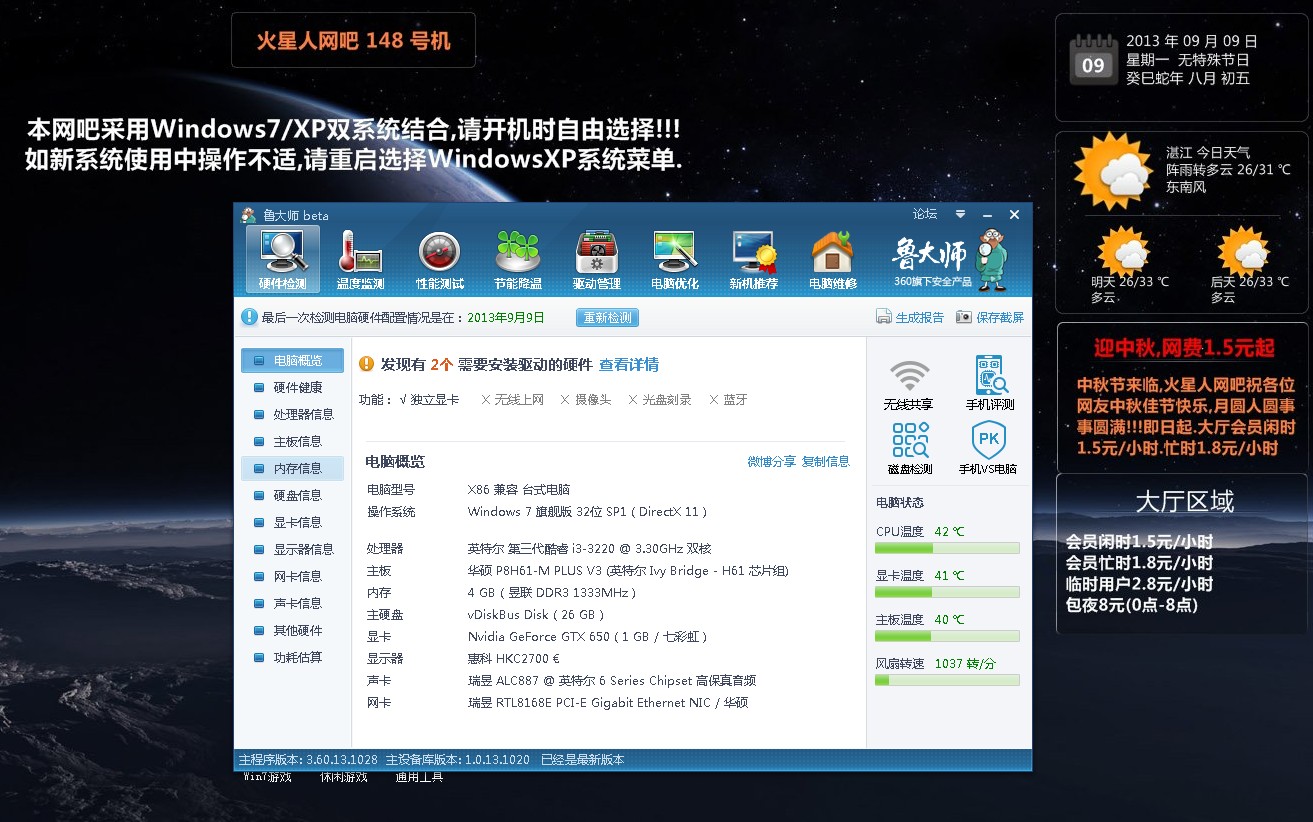Click the 风扇转速 progress bar
This screenshot has width=1313, height=822.
[x=947, y=680]
